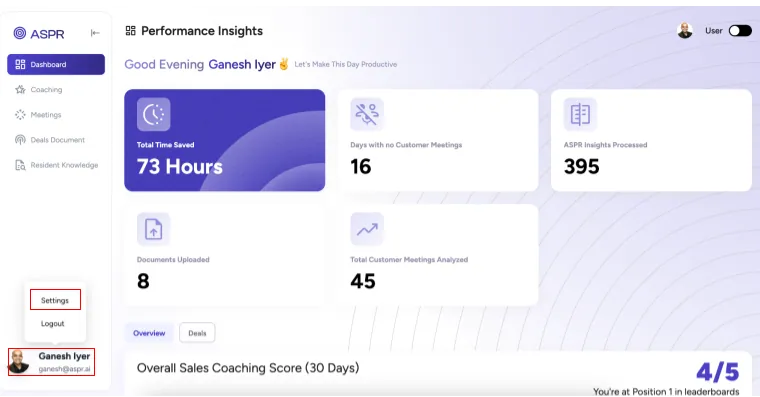Click the ASPR Insights Processed book icon
Screen dimensions: 760x397
pyautogui.click(x=580, y=114)
